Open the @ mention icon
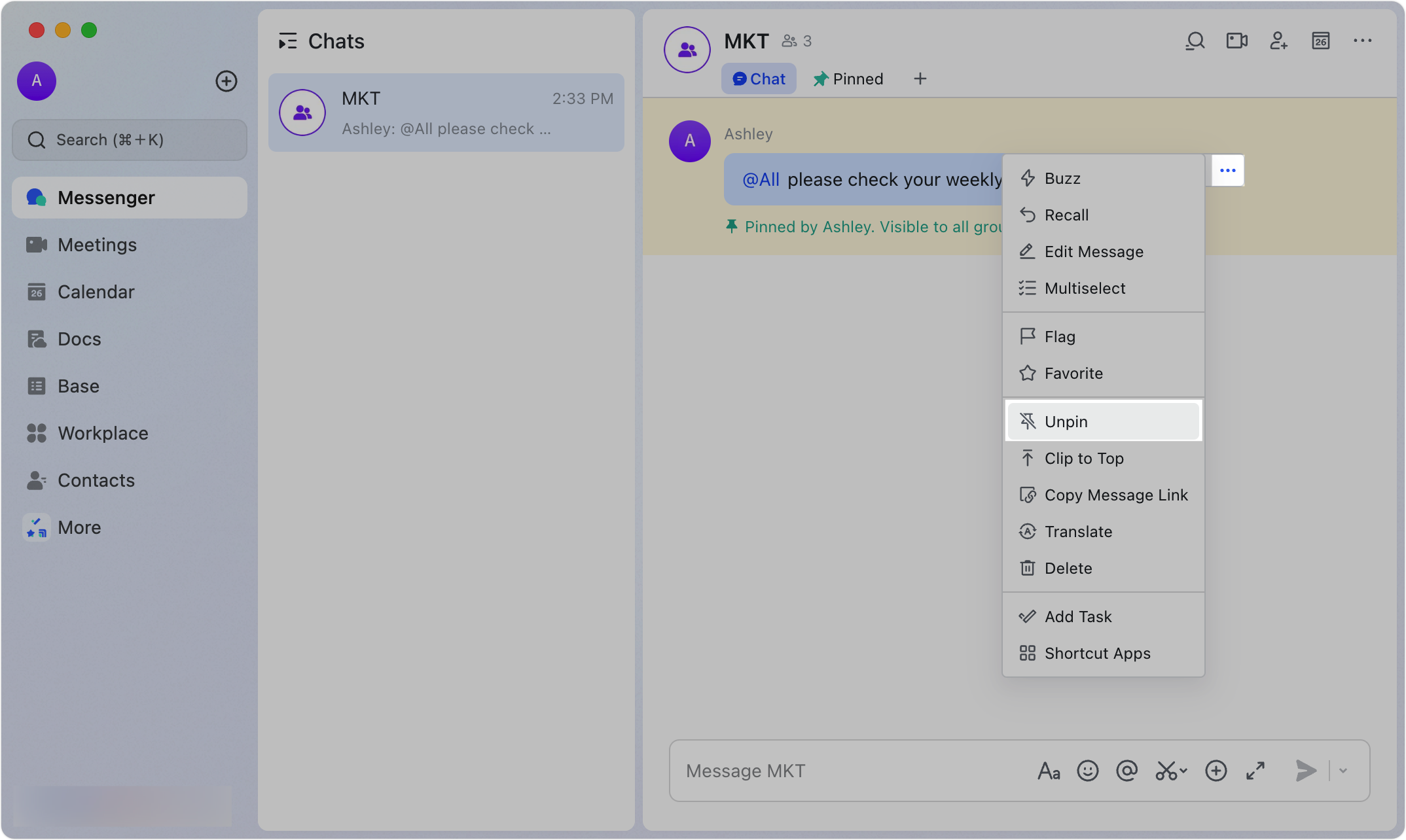 click(1127, 771)
